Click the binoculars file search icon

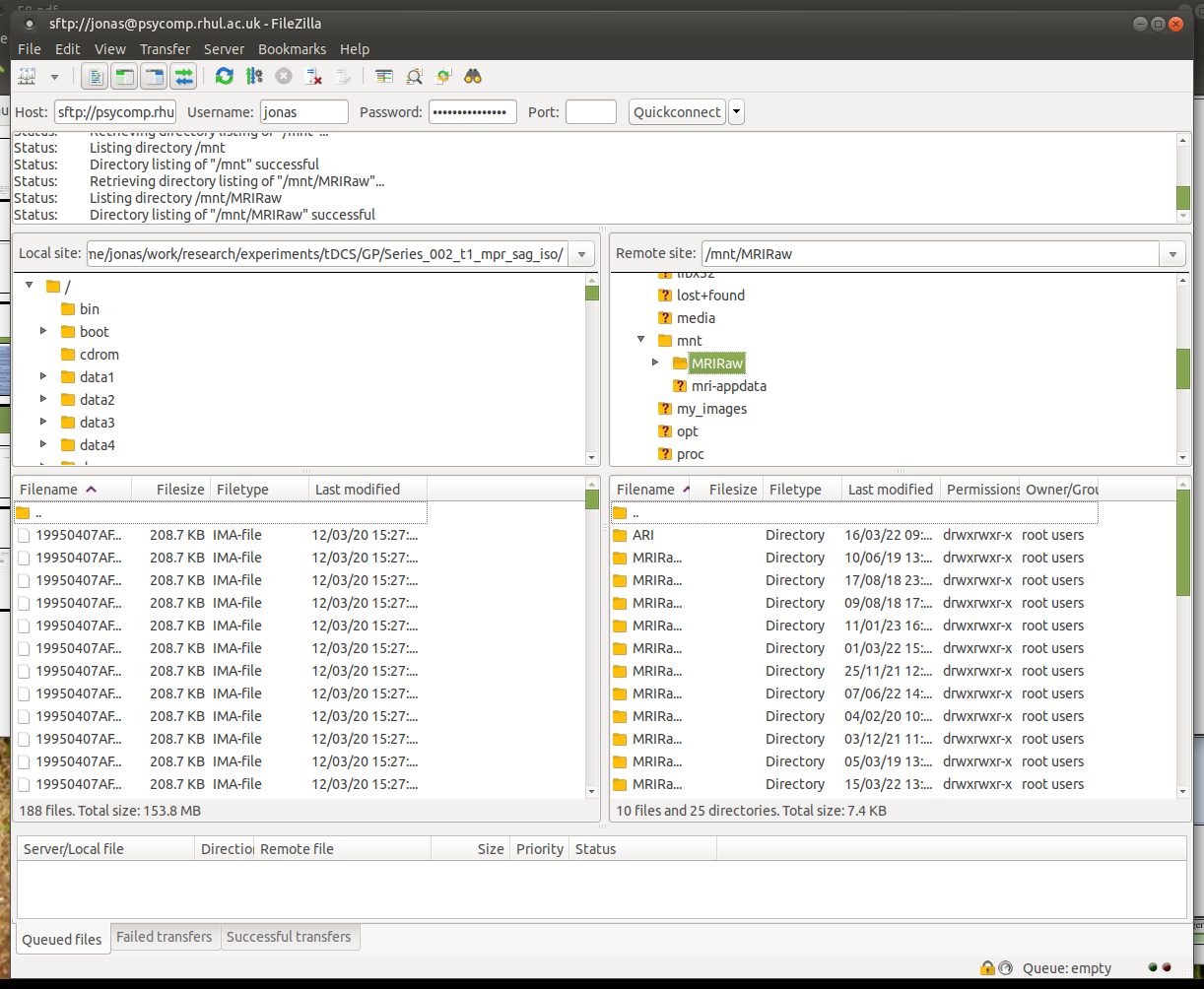[x=474, y=76]
